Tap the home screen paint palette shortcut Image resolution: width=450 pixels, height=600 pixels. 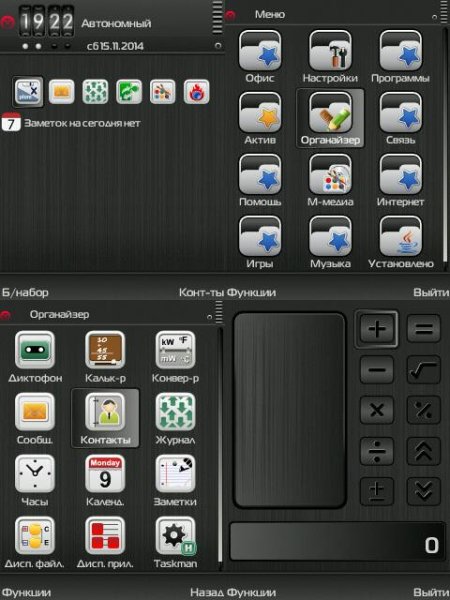[163, 92]
